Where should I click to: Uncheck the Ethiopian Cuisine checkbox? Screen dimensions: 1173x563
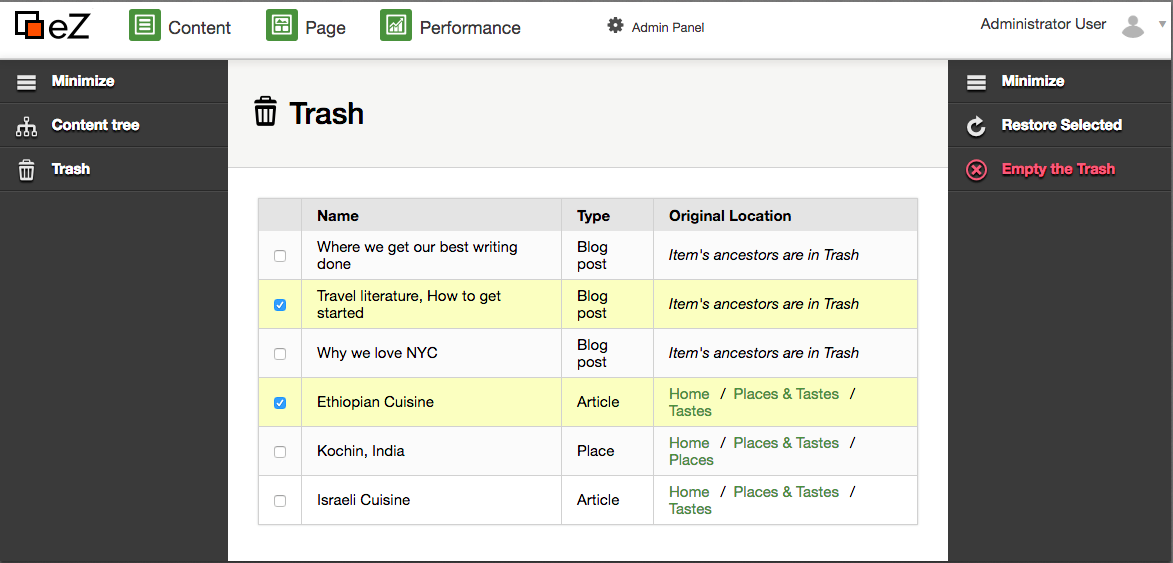click(x=280, y=403)
